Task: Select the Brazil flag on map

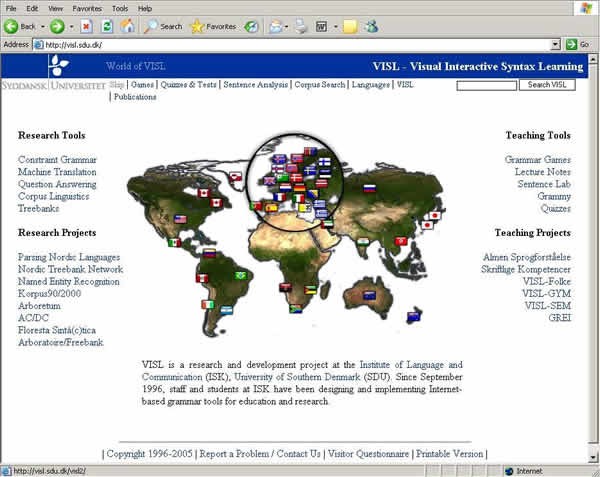Action: 240,275
